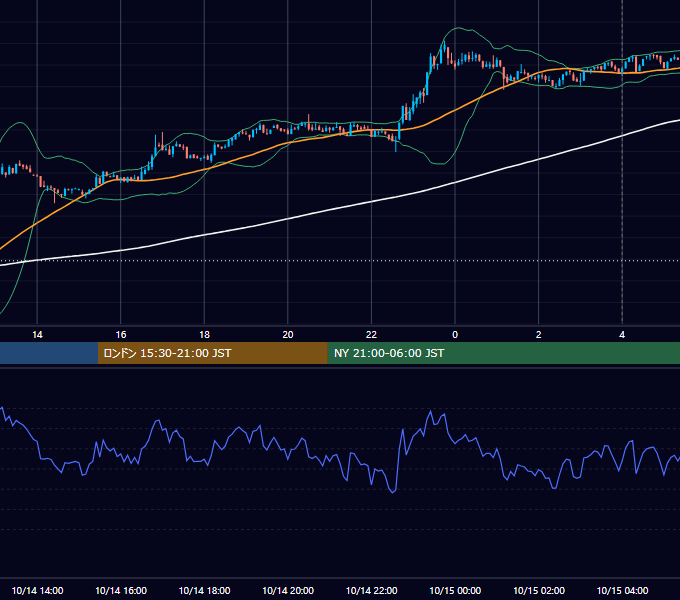Click the 10/15 00:00 date label
The image size is (680, 600).
[x=455, y=590]
